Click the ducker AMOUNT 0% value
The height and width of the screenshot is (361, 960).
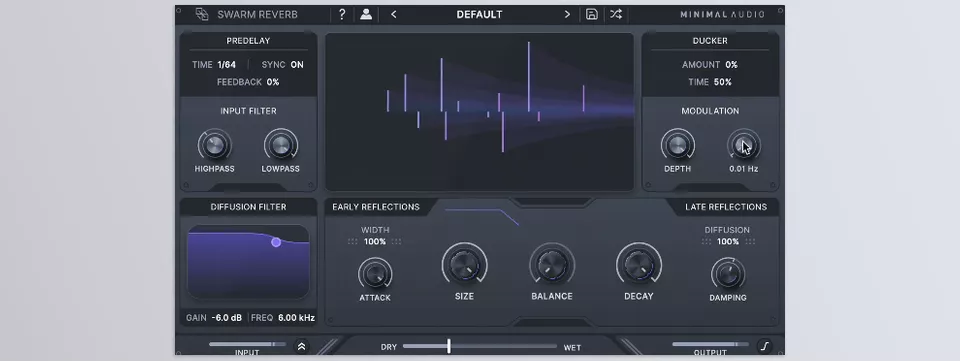click(731, 65)
